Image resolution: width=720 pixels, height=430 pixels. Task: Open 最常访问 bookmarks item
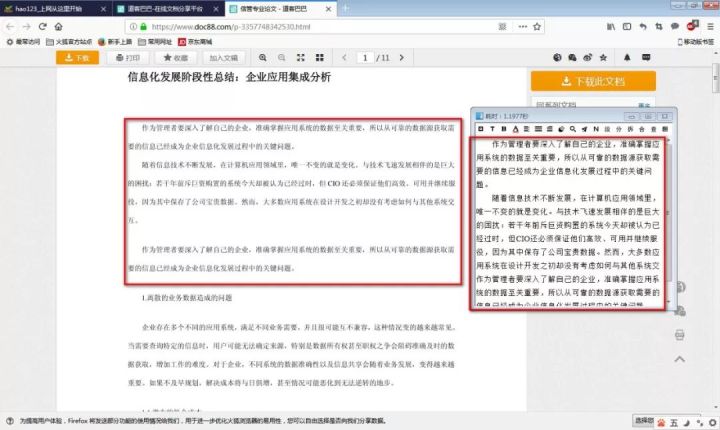(x=23, y=42)
